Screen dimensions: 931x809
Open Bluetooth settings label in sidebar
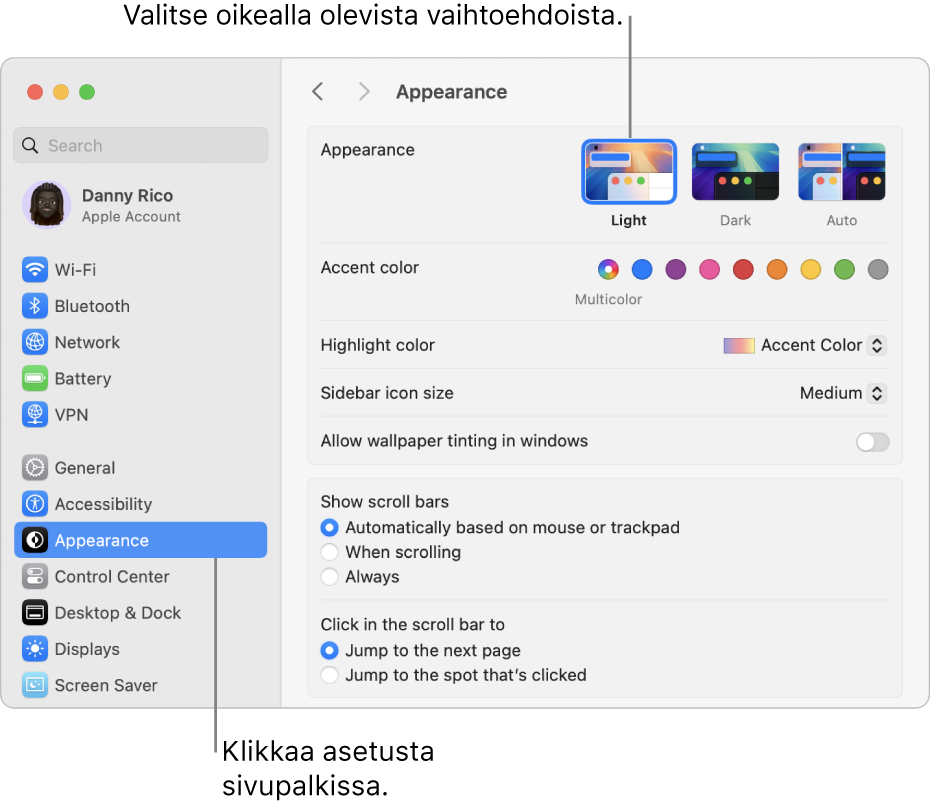92,306
